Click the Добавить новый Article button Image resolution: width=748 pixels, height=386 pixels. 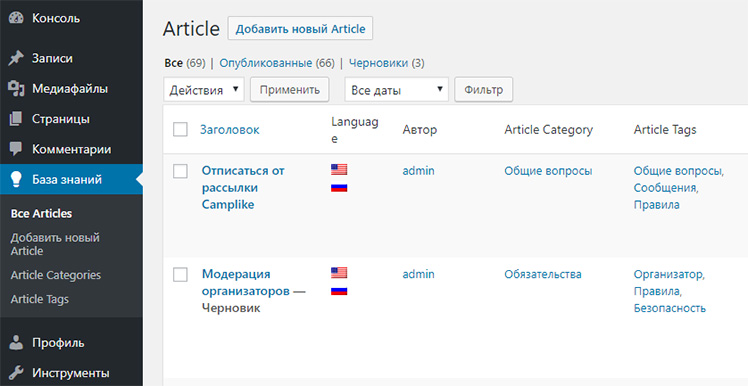(300, 29)
